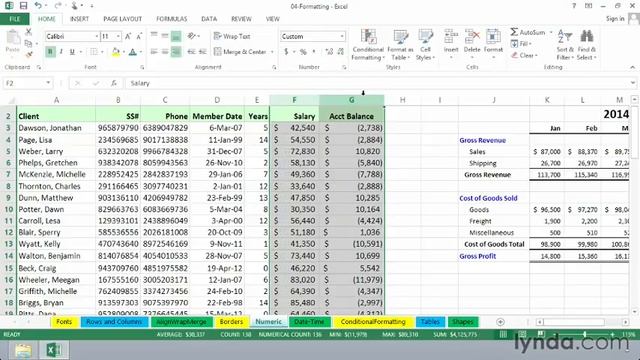Screen dimensions: 640x360
Task: Toggle Align Left in the Alignment group
Action: (154, 52)
